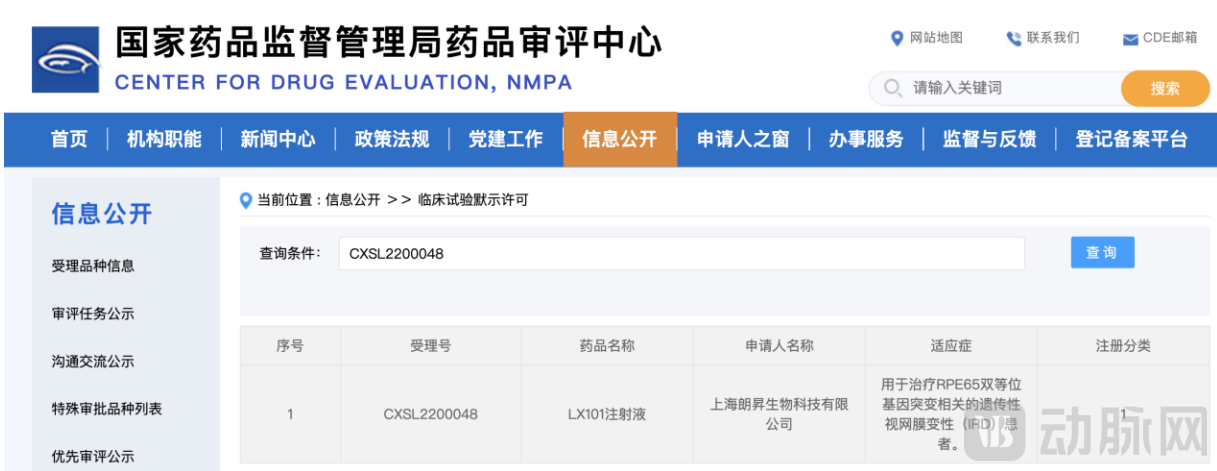Click the 查询条件 input with CXSL2200048
This screenshot has width=1217, height=471.
point(682,253)
